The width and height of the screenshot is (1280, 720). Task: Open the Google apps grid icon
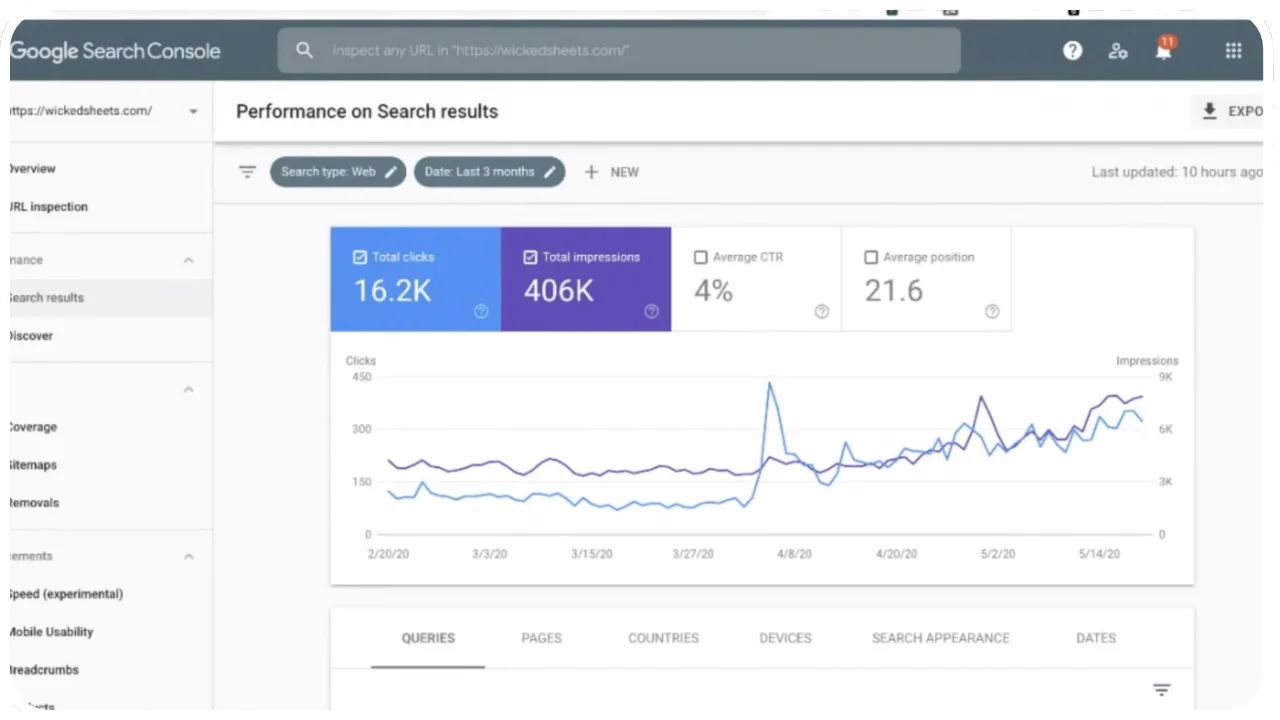(1233, 51)
